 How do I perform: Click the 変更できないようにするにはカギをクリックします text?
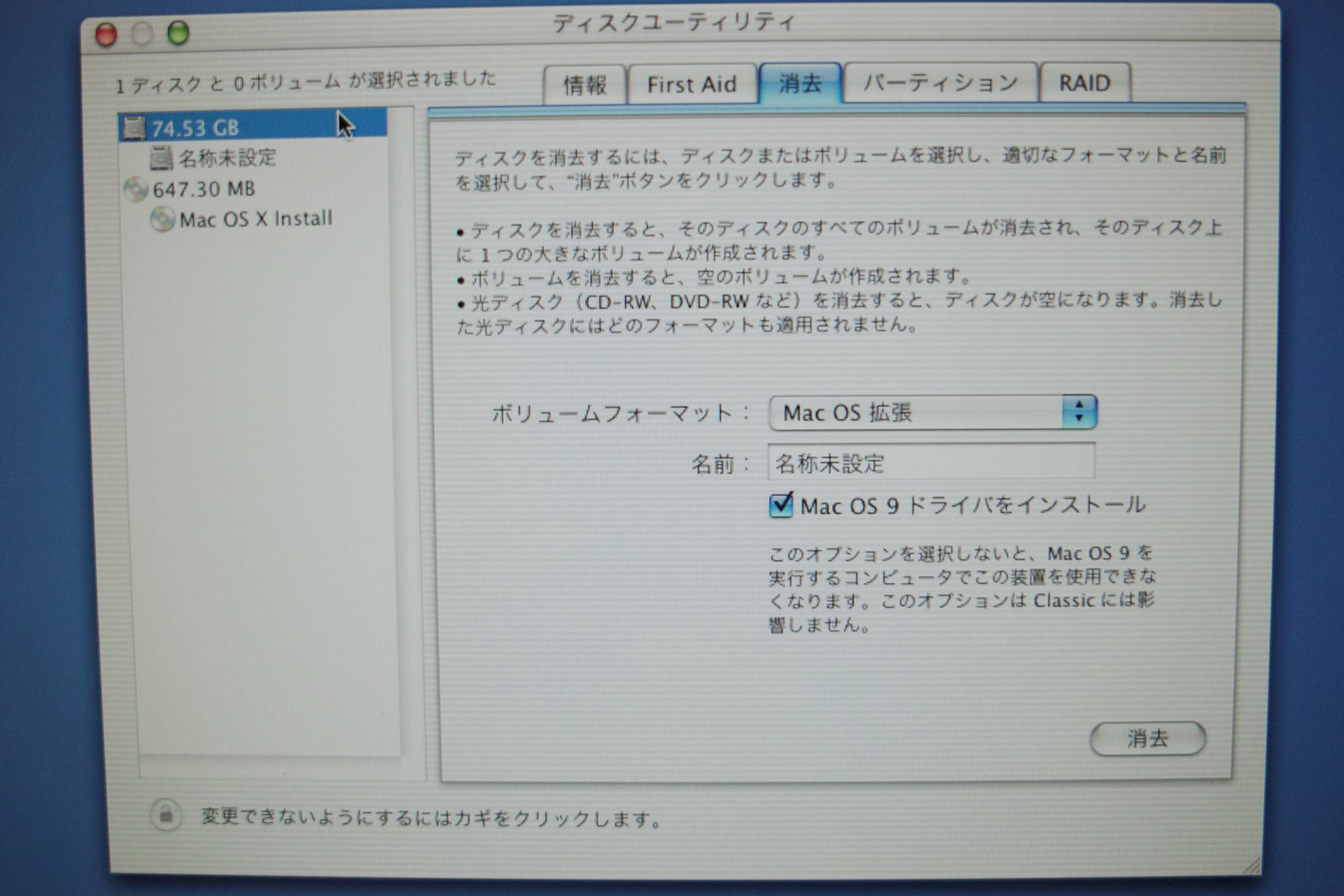[x=432, y=817]
